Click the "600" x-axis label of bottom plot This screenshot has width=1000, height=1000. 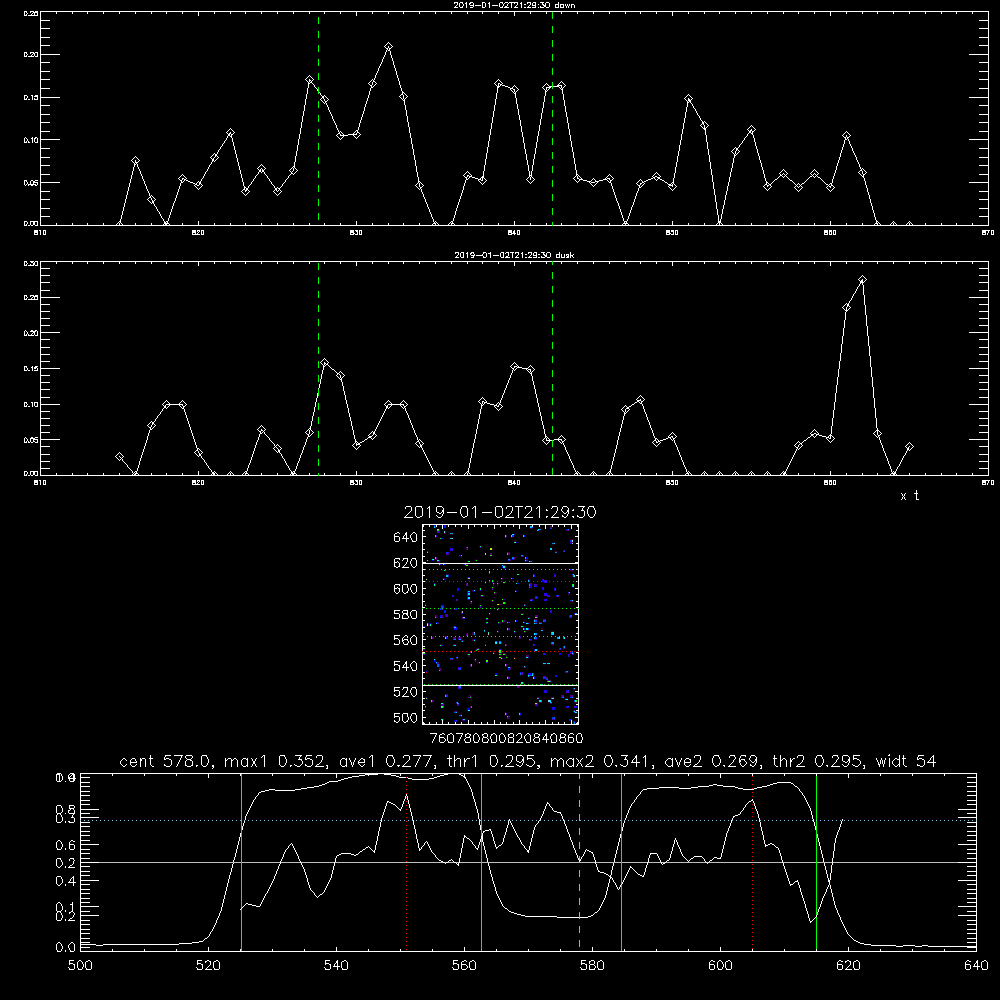pos(720,966)
